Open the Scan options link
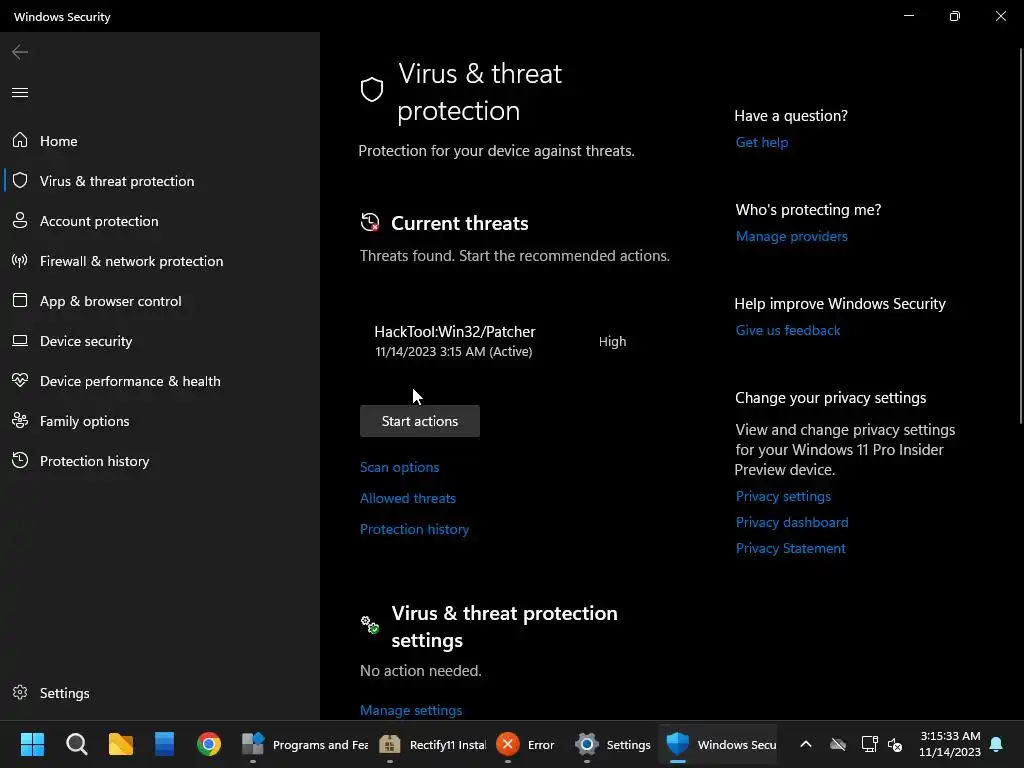1024x768 pixels. tap(400, 467)
